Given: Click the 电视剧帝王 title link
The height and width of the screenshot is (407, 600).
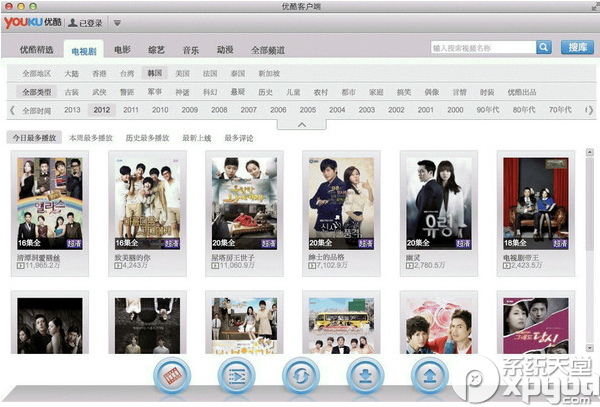Looking at the screenshot, I should [x=521, y=257].
